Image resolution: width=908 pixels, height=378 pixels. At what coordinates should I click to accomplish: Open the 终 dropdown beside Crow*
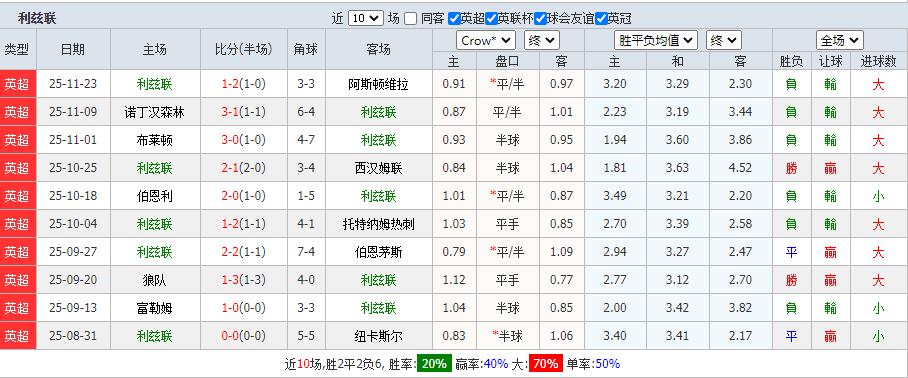tap(541, 41)
